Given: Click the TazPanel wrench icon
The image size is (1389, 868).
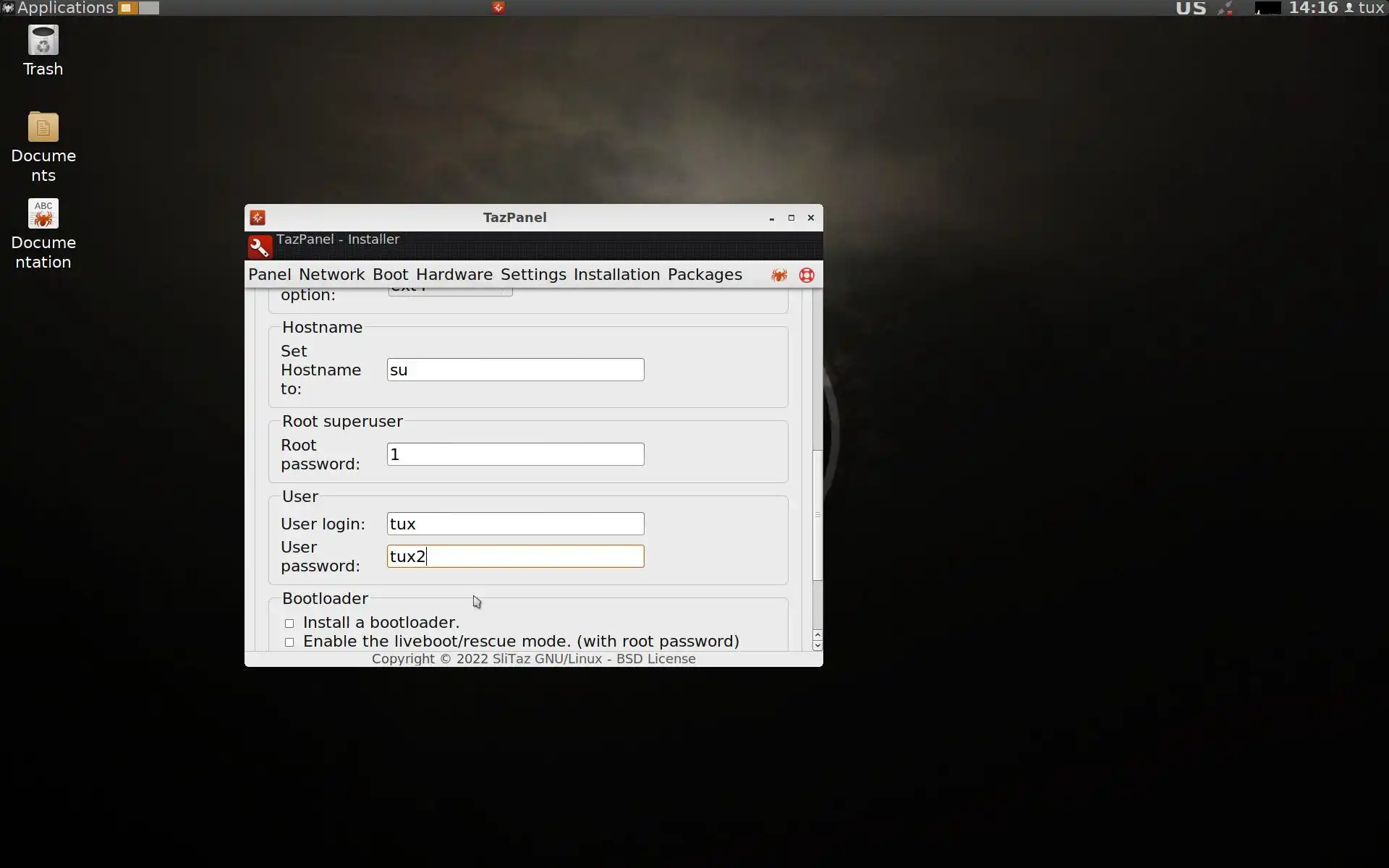Looking at the screenshot, I should click(260, 247).
